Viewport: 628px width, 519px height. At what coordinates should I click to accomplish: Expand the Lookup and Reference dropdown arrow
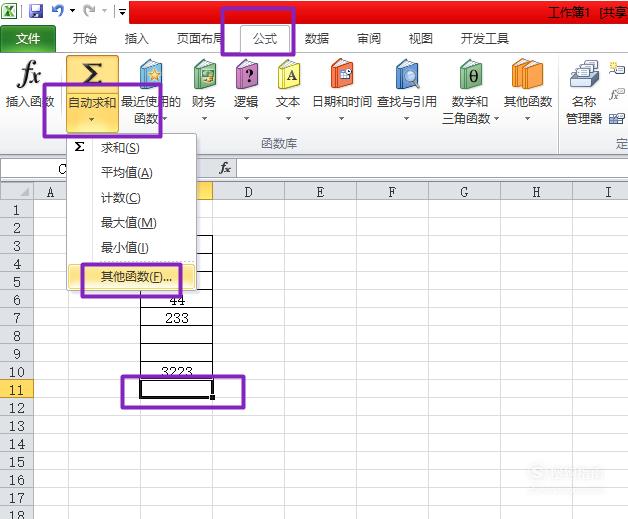point(407,119)
